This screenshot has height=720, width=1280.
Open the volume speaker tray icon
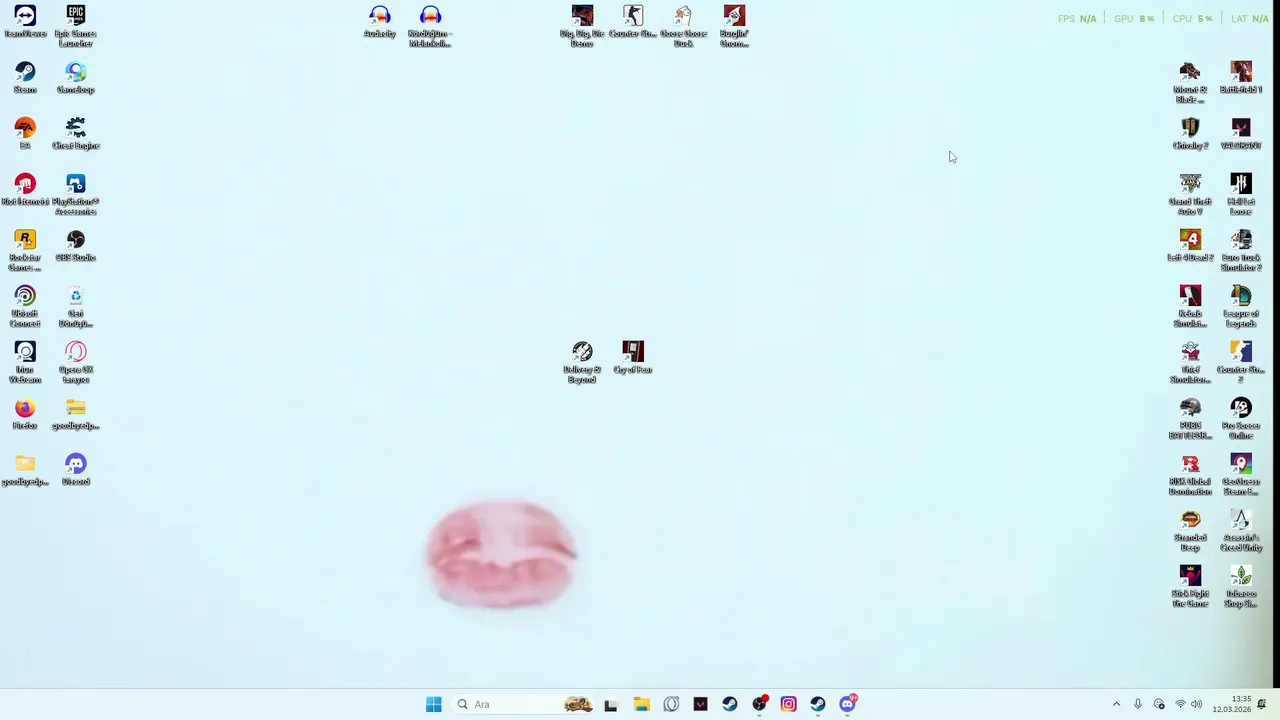(x=1196, y=704)
